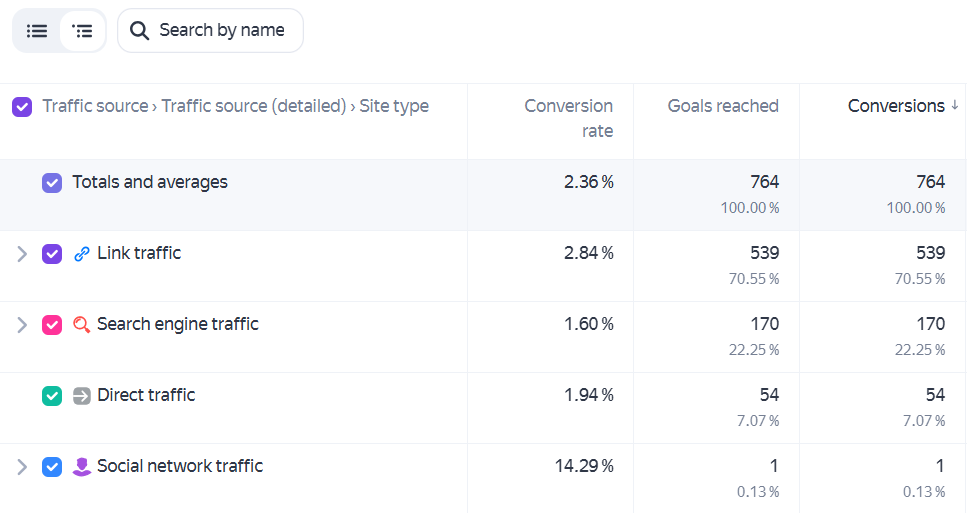Click the Site type breadcrumb

[394, 106]
